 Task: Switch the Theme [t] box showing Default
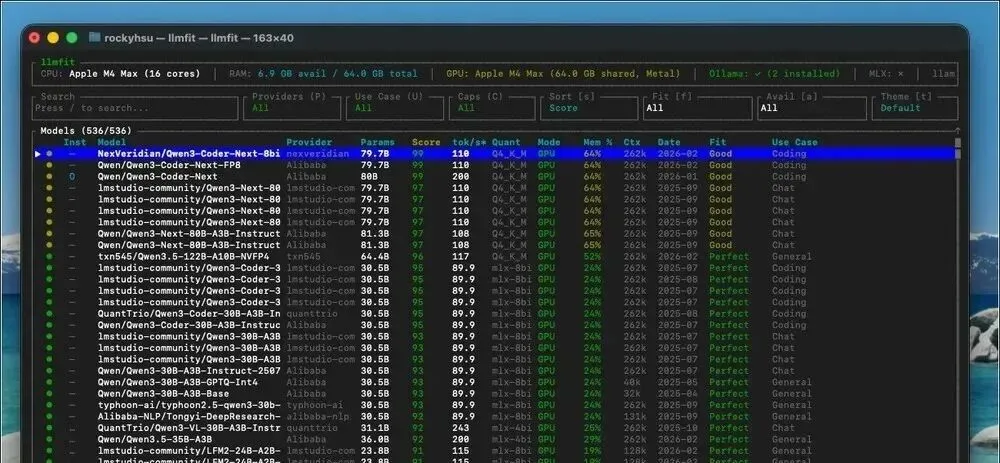[915, 108]
